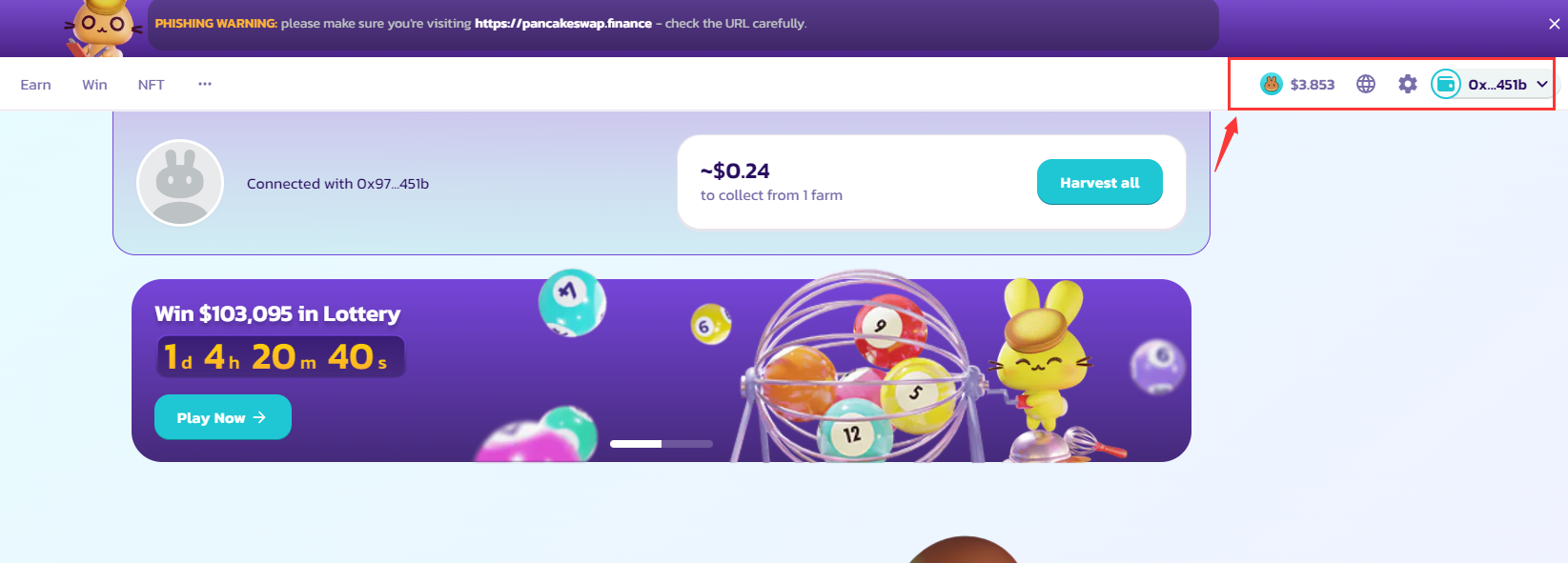
Task: Click the banner carousel progress indicator
Action: point(662,444)
